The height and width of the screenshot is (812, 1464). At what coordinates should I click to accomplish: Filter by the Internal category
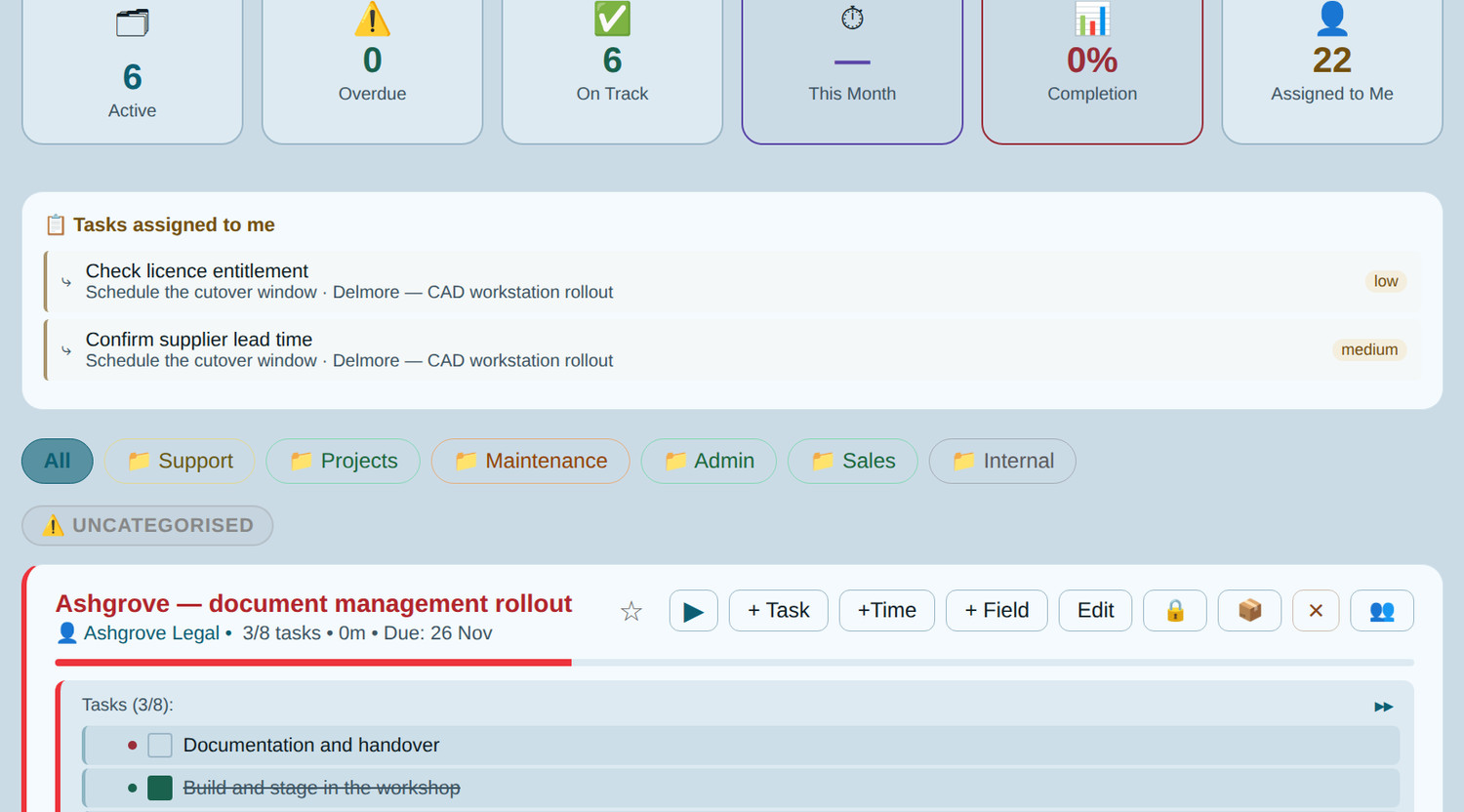coord(1002,461)
